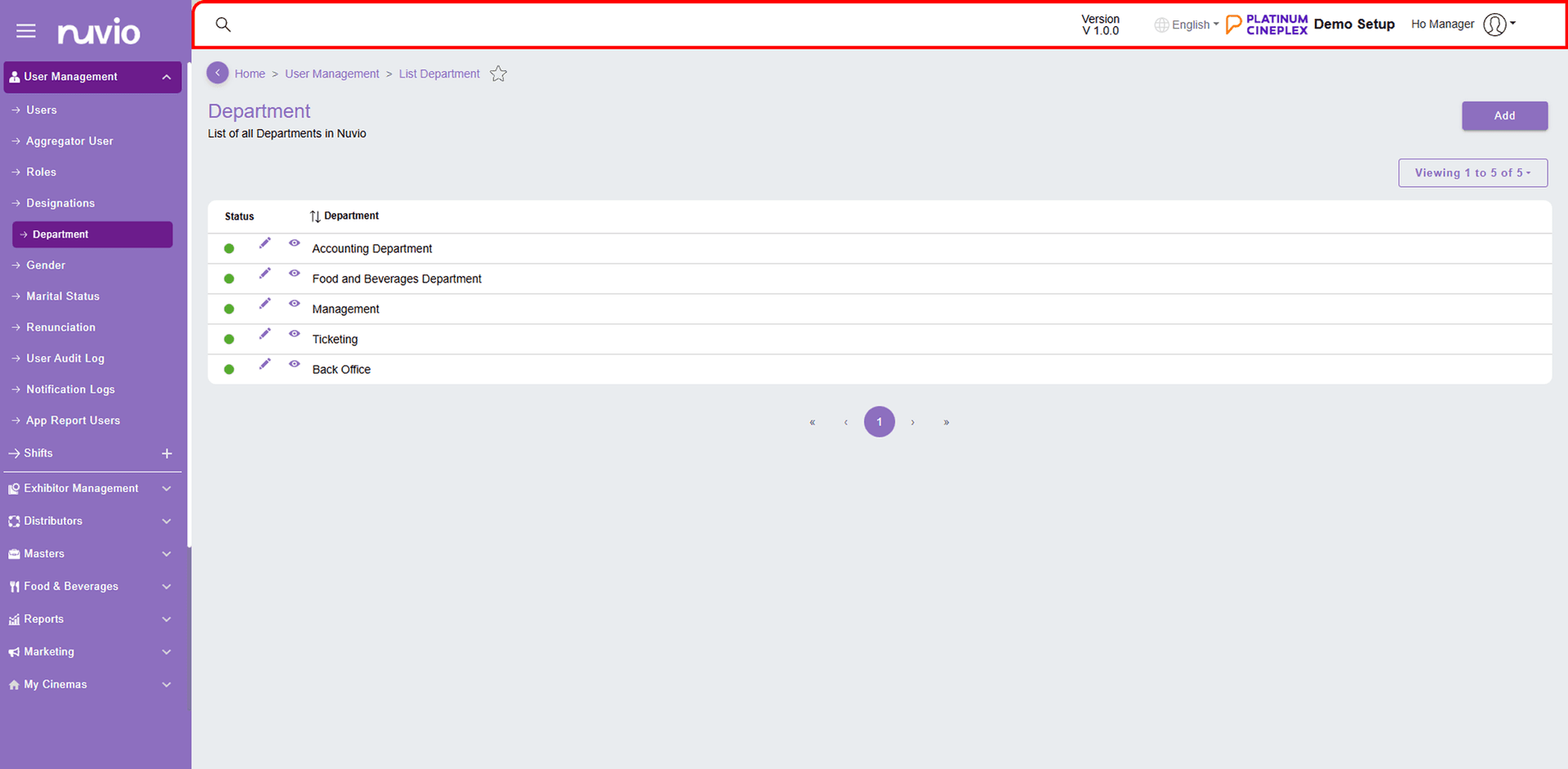Open the Viewing 1 to 5 dropdown
Screen dimensions: 1568x769
[1472, 173]
